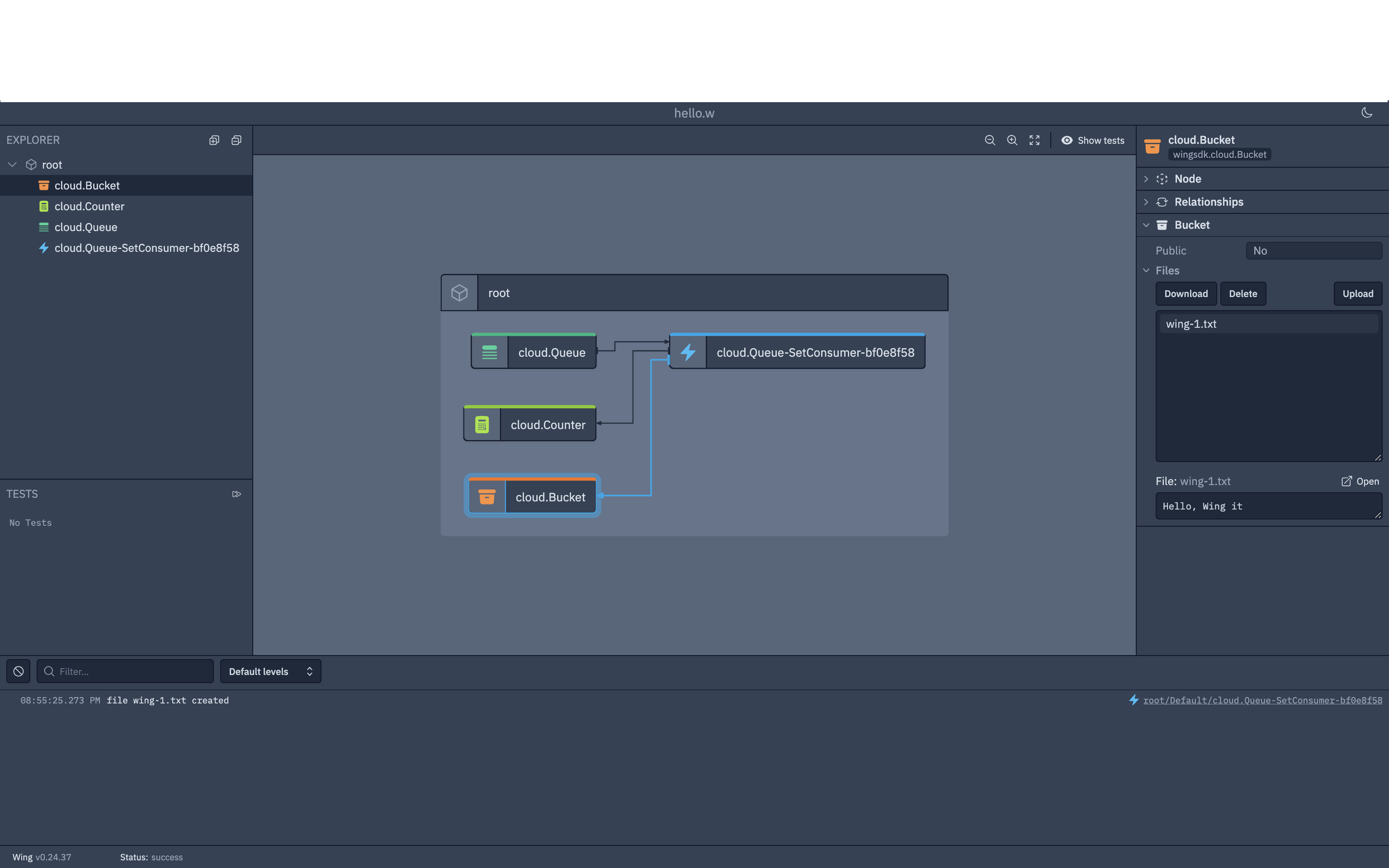Click the Filter logs input field
Viewport: 1389px width, 868px height.
pyautogui.click(x=125, y=670)
